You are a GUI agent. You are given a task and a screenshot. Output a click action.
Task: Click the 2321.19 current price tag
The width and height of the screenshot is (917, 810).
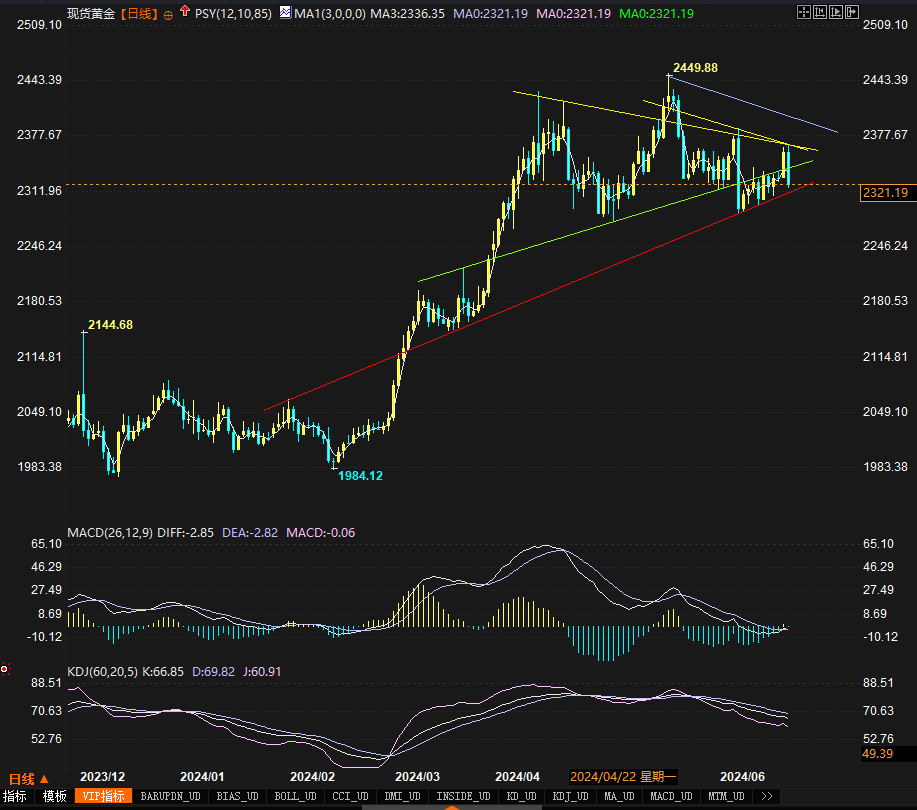(x=885, y=193)
